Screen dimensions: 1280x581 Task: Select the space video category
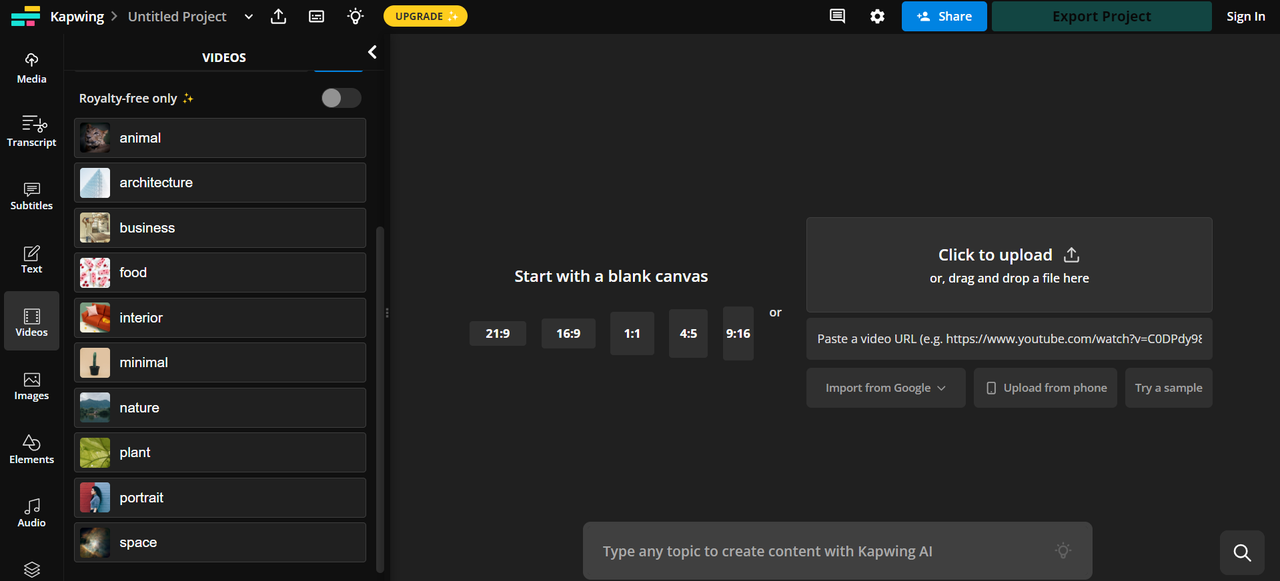point(220,543)
